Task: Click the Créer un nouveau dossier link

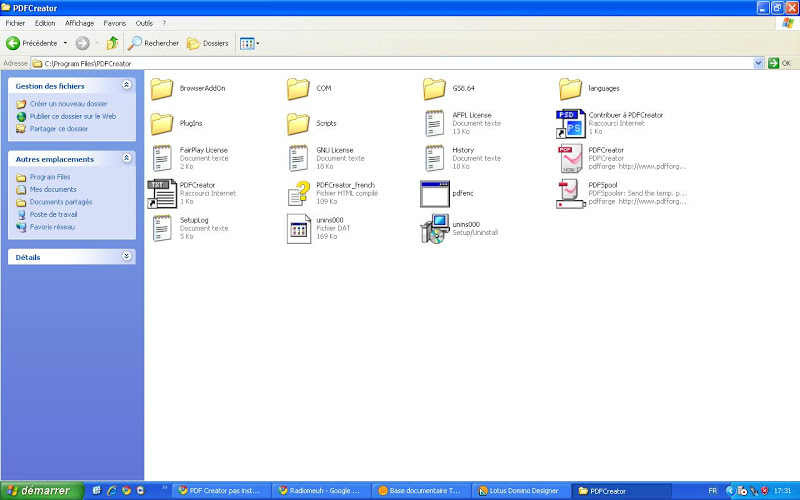Action: [68, 104]
